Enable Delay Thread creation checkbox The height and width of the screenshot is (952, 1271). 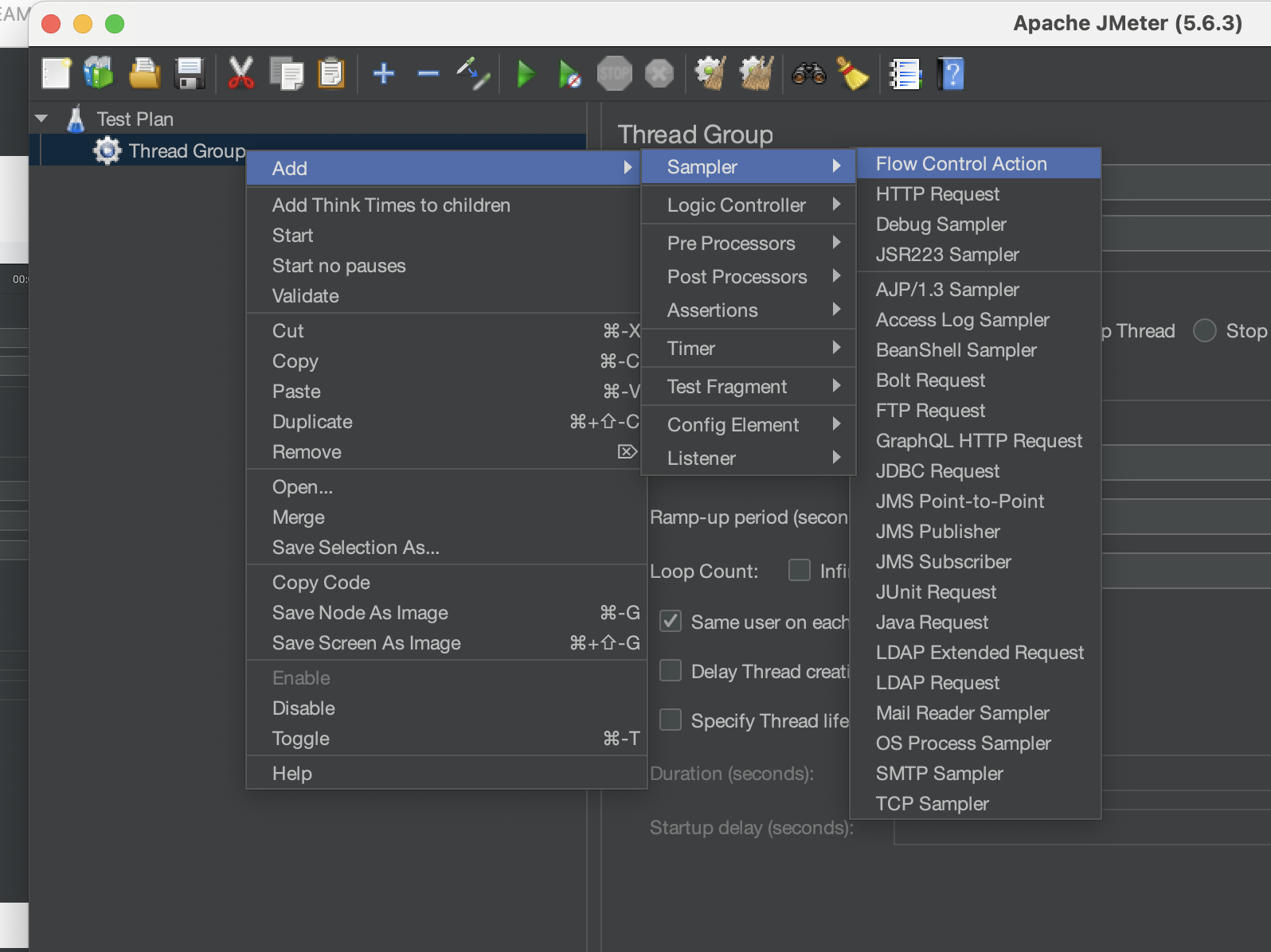pos(671,670)
